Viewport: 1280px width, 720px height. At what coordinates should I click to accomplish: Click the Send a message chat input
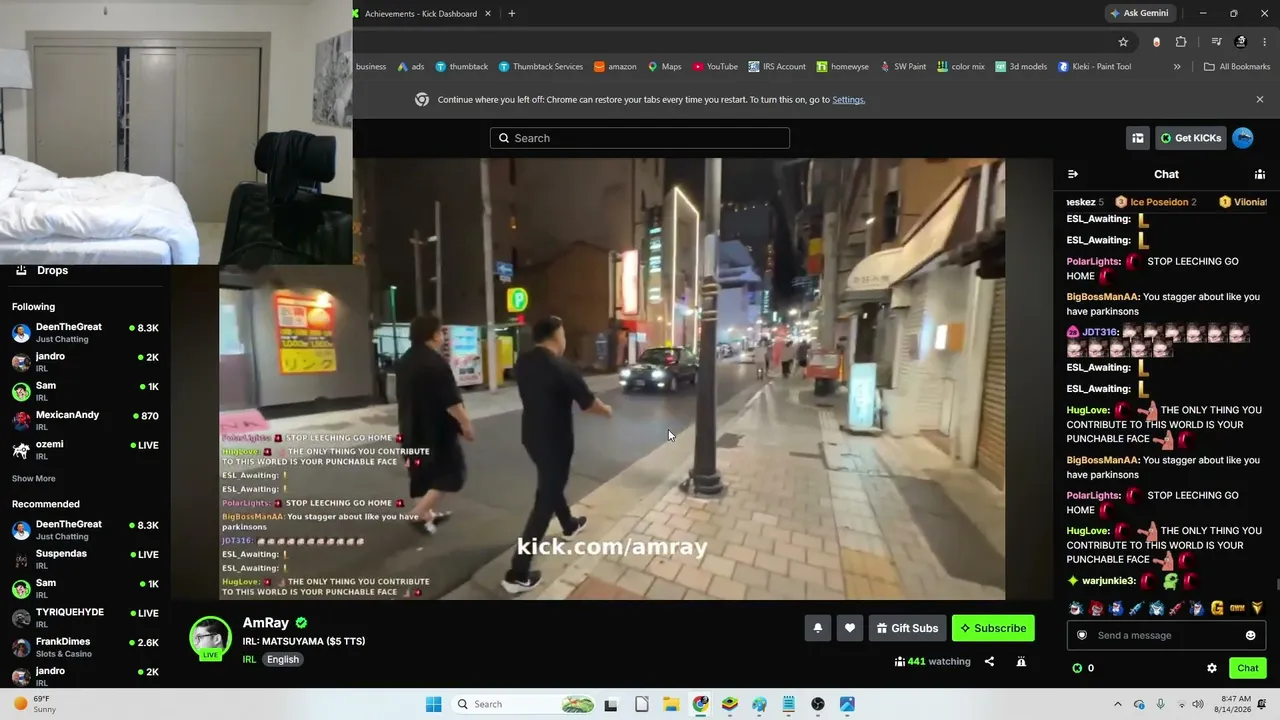pos(1166,635)
